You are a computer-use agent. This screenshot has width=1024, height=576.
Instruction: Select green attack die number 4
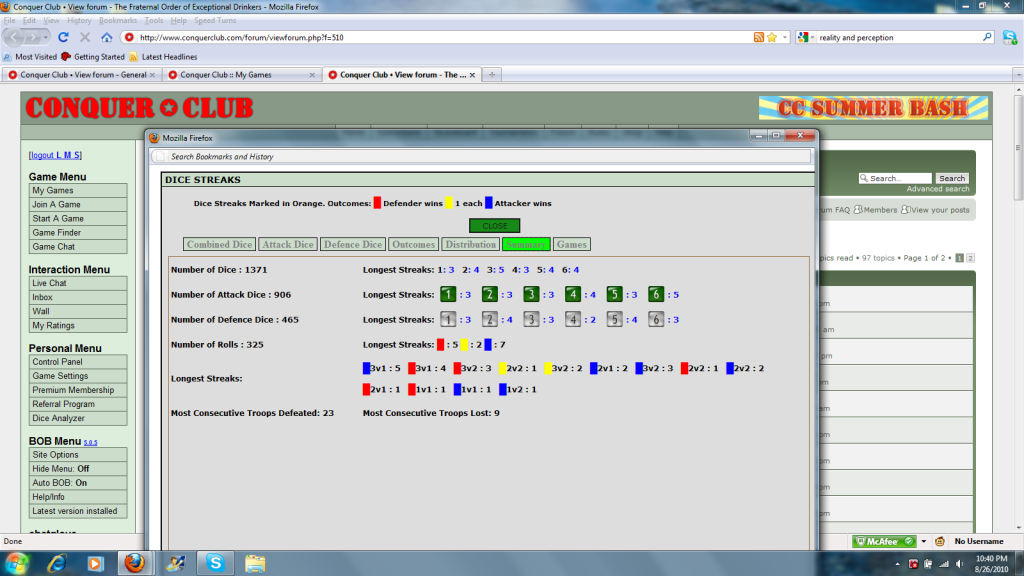(x=573, y=295)
